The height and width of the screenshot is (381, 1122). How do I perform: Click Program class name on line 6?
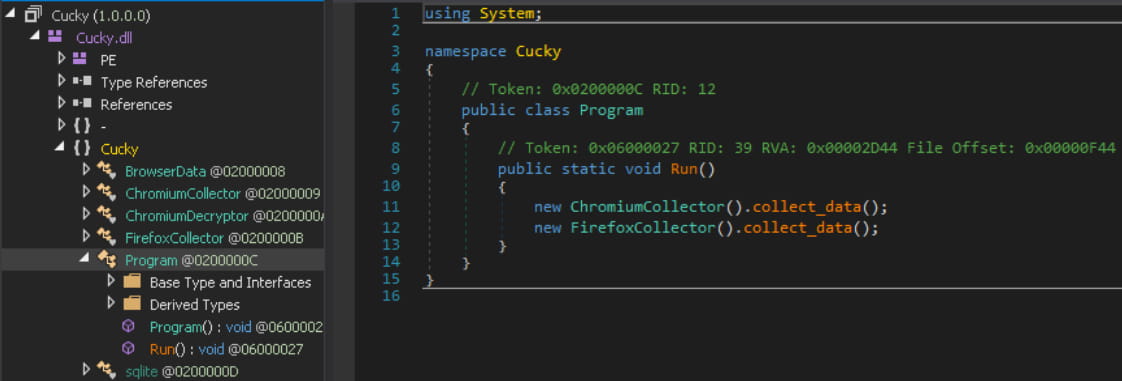coord(611,110)
